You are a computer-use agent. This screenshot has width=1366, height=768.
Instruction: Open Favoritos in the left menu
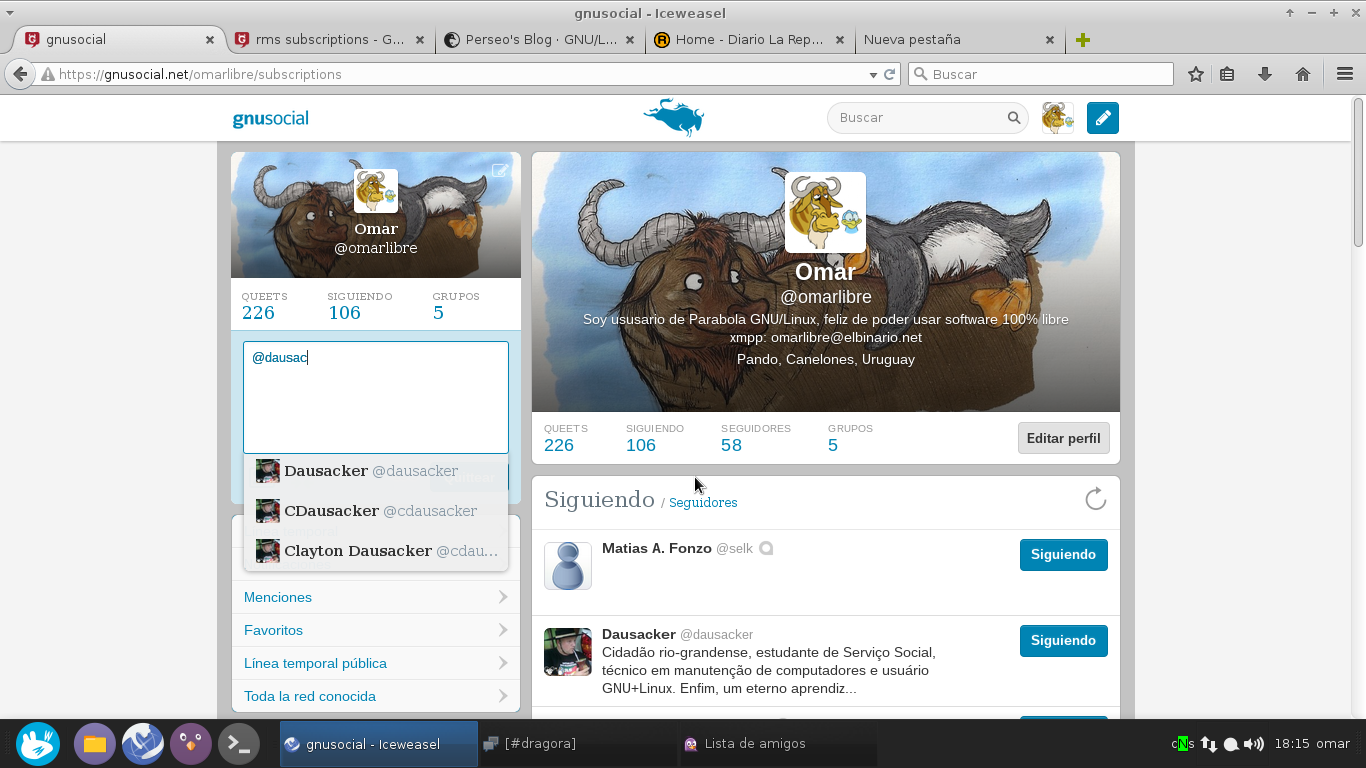[x=376, y=630]
